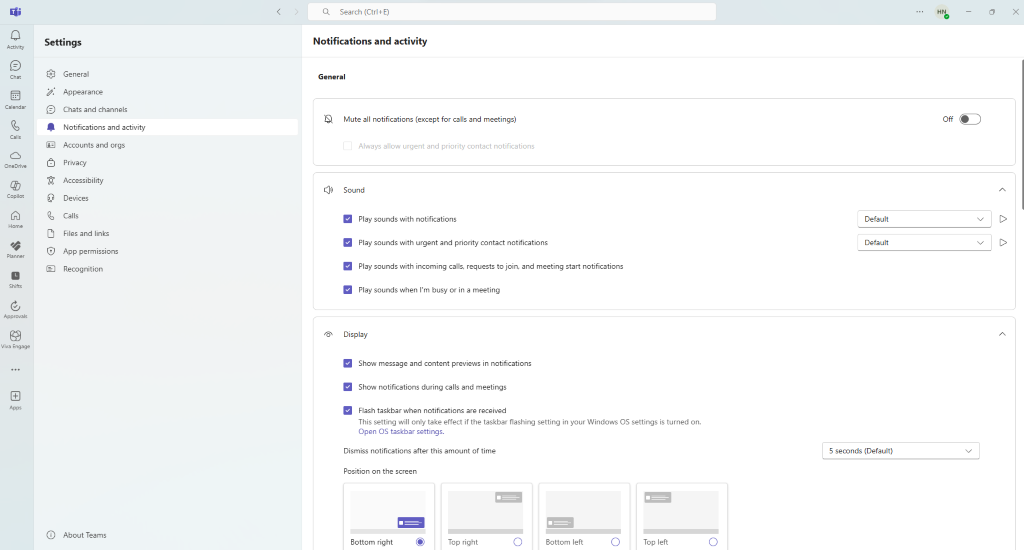Viewport: 1024px width, 550px height.
Task: Click the search magnifier icon
Action: [326, 12]
